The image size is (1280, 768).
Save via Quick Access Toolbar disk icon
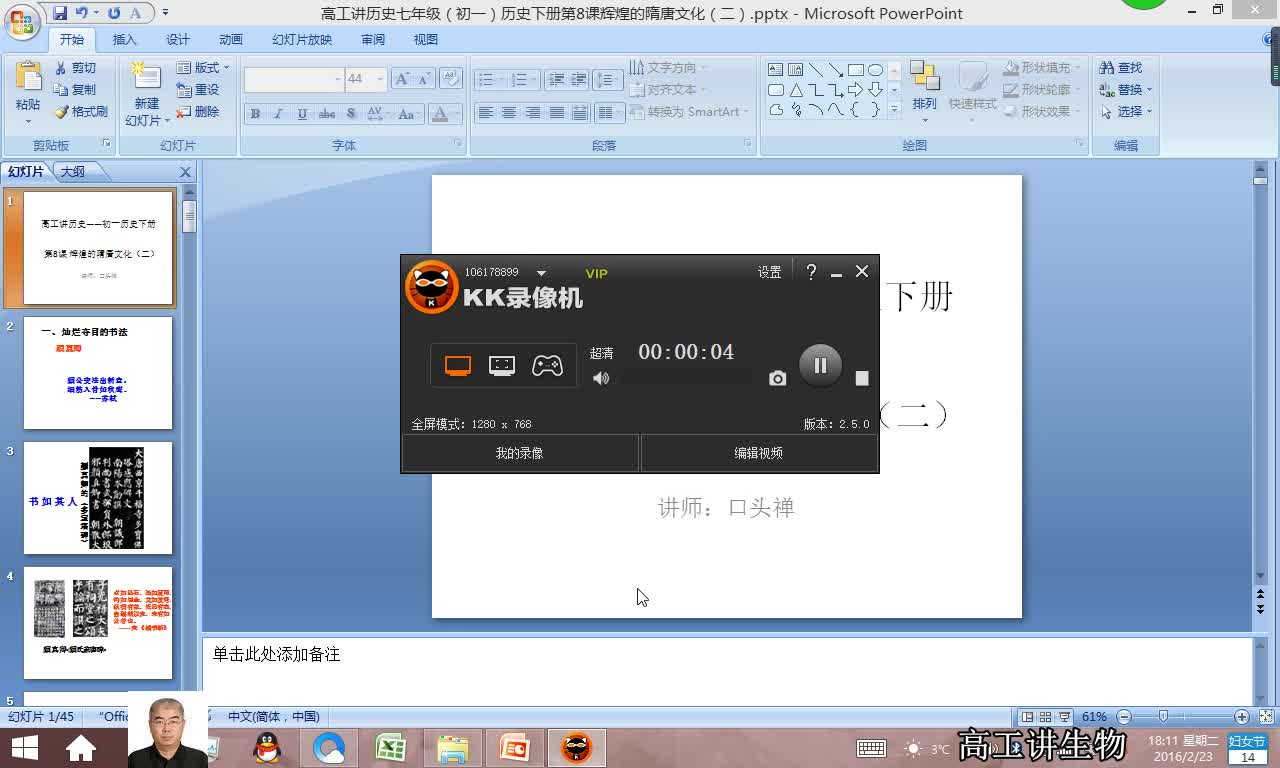pos(61,14)
